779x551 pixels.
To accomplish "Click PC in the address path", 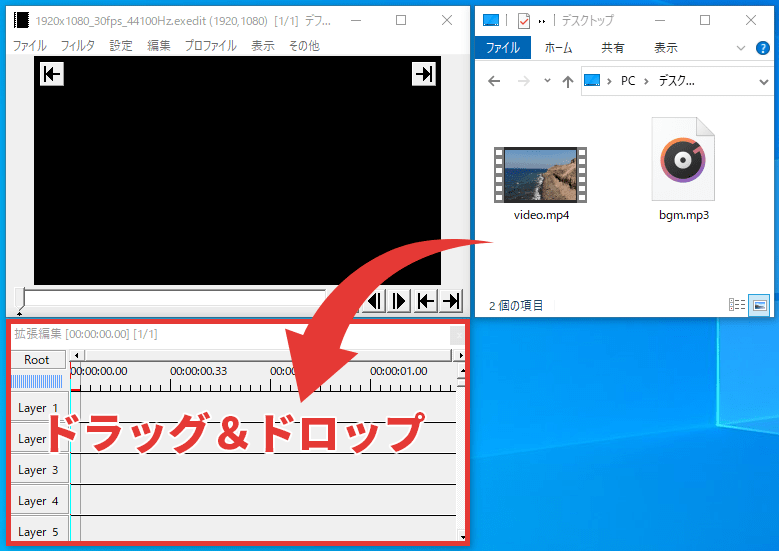I will point(628,81).
